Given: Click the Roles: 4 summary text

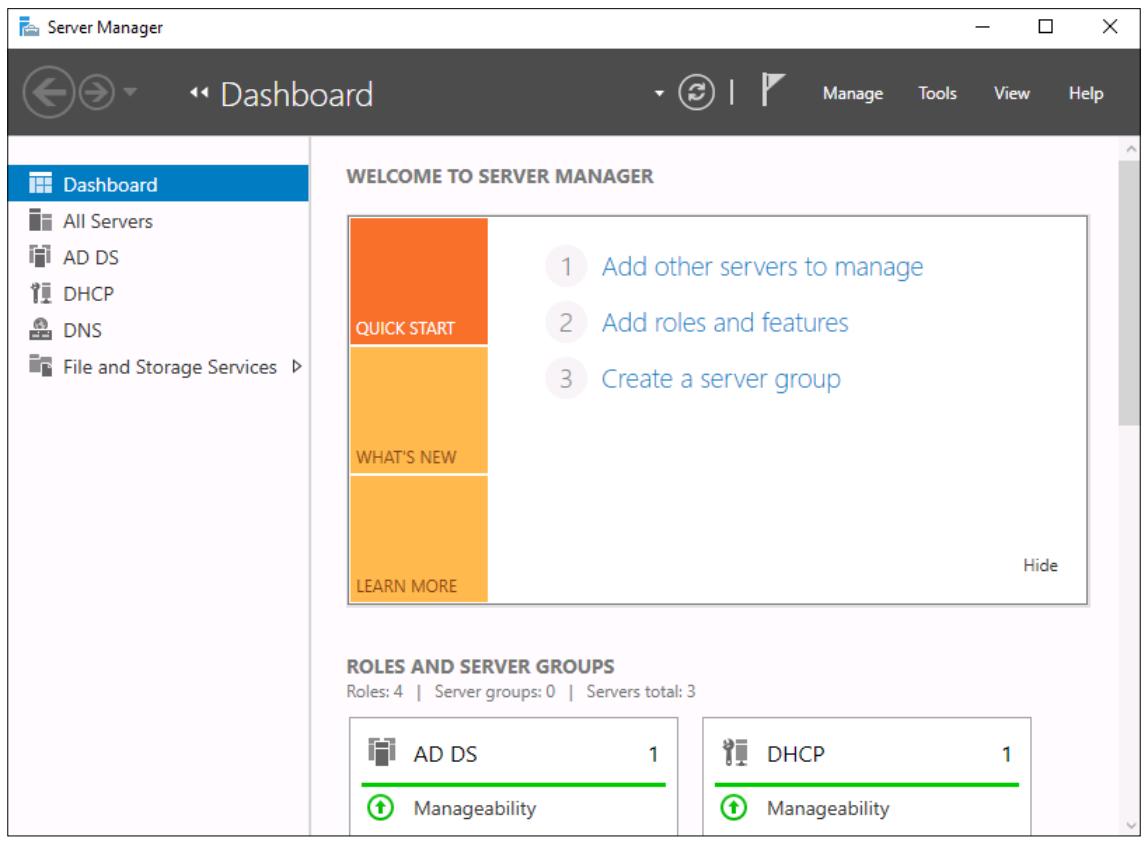Looking at the screenshot, I should pyautogui.click(x=374, y=692).
